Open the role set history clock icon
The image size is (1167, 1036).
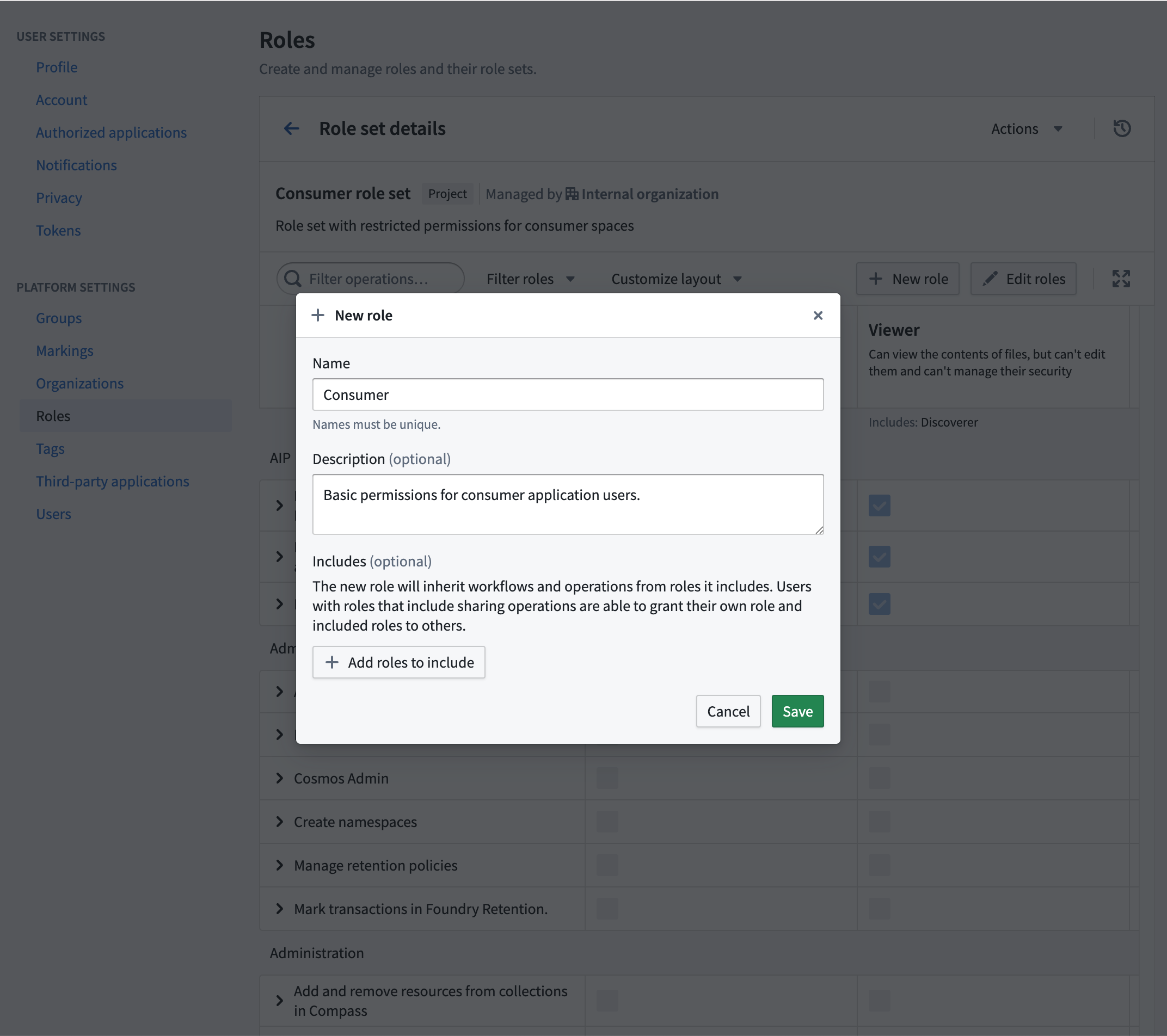tap(1121, 128)
